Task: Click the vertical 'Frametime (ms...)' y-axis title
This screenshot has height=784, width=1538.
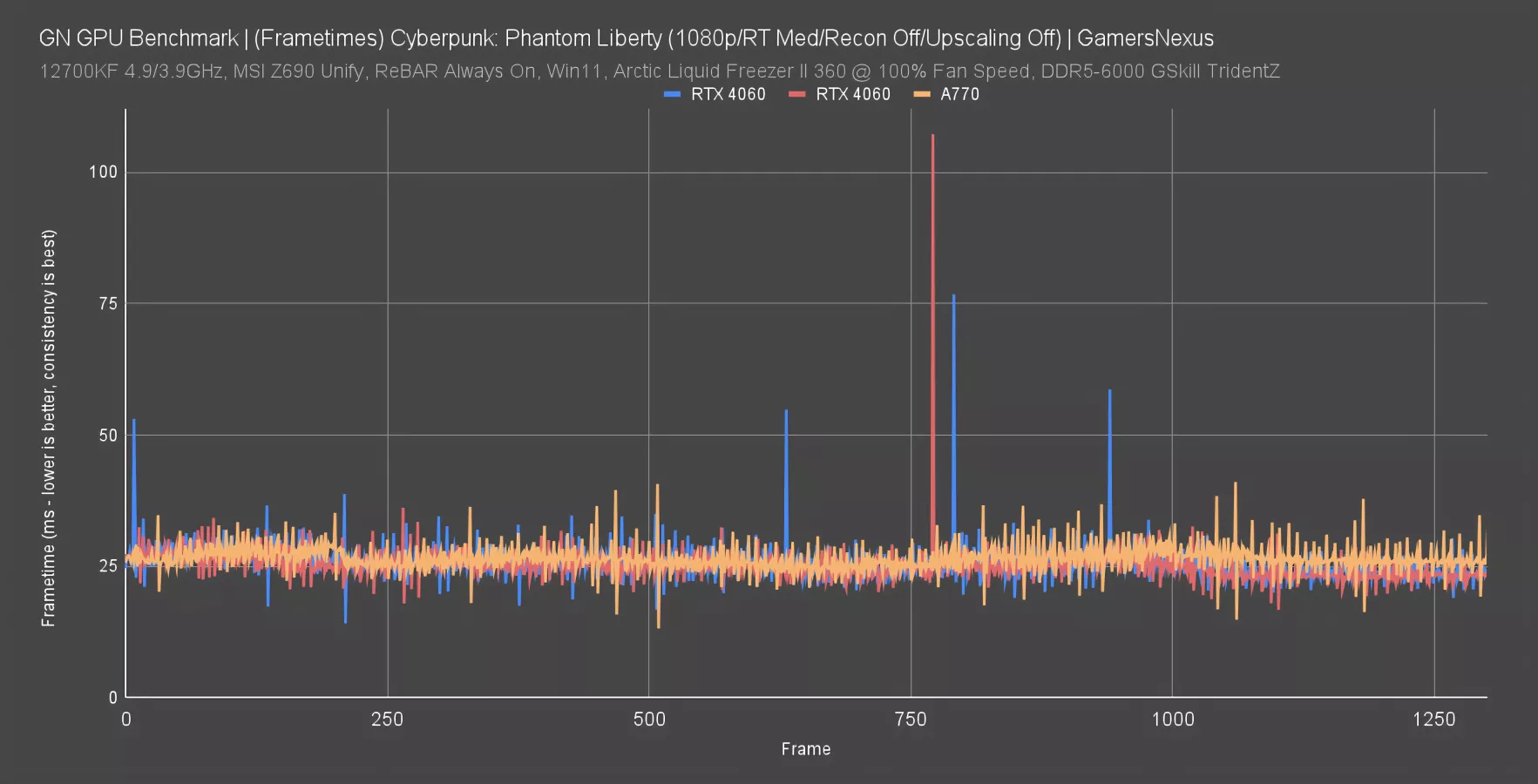Action: (x=49, y=428)
